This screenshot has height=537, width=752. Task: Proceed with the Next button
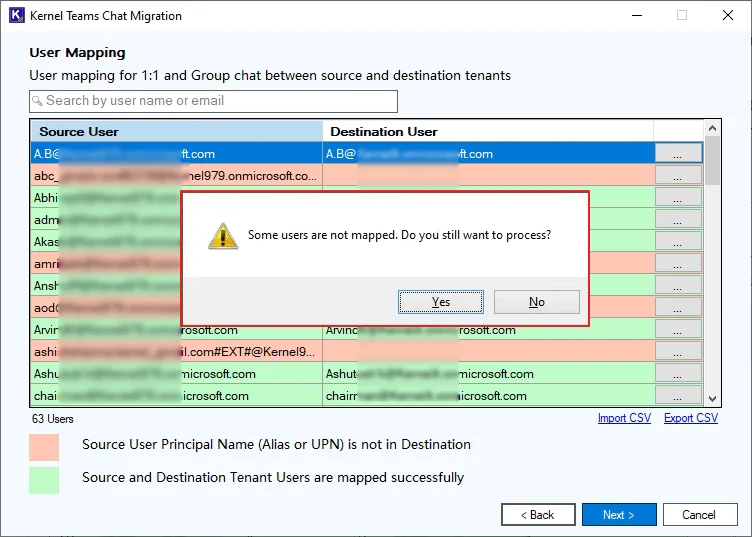click(x=619, y=514)
